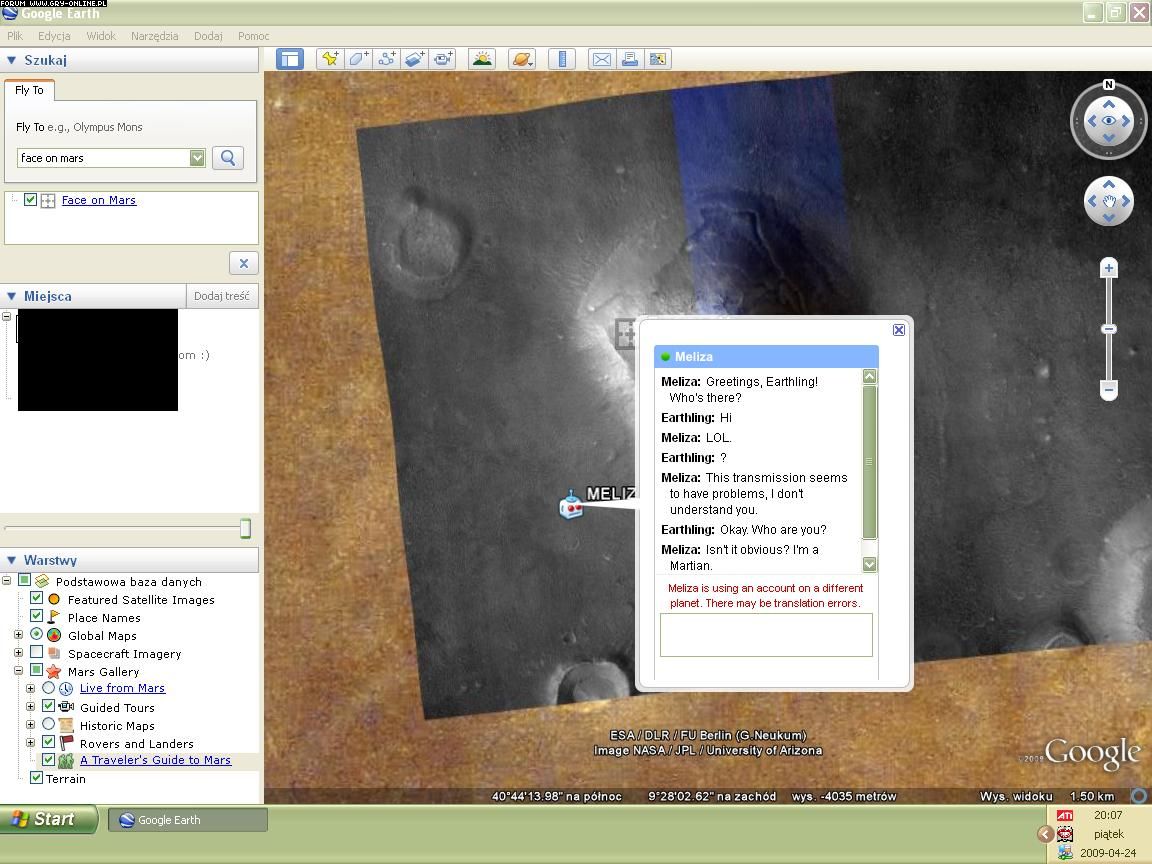
Task: Select the Global Maps radio button
Action: (x=36, y=633)
